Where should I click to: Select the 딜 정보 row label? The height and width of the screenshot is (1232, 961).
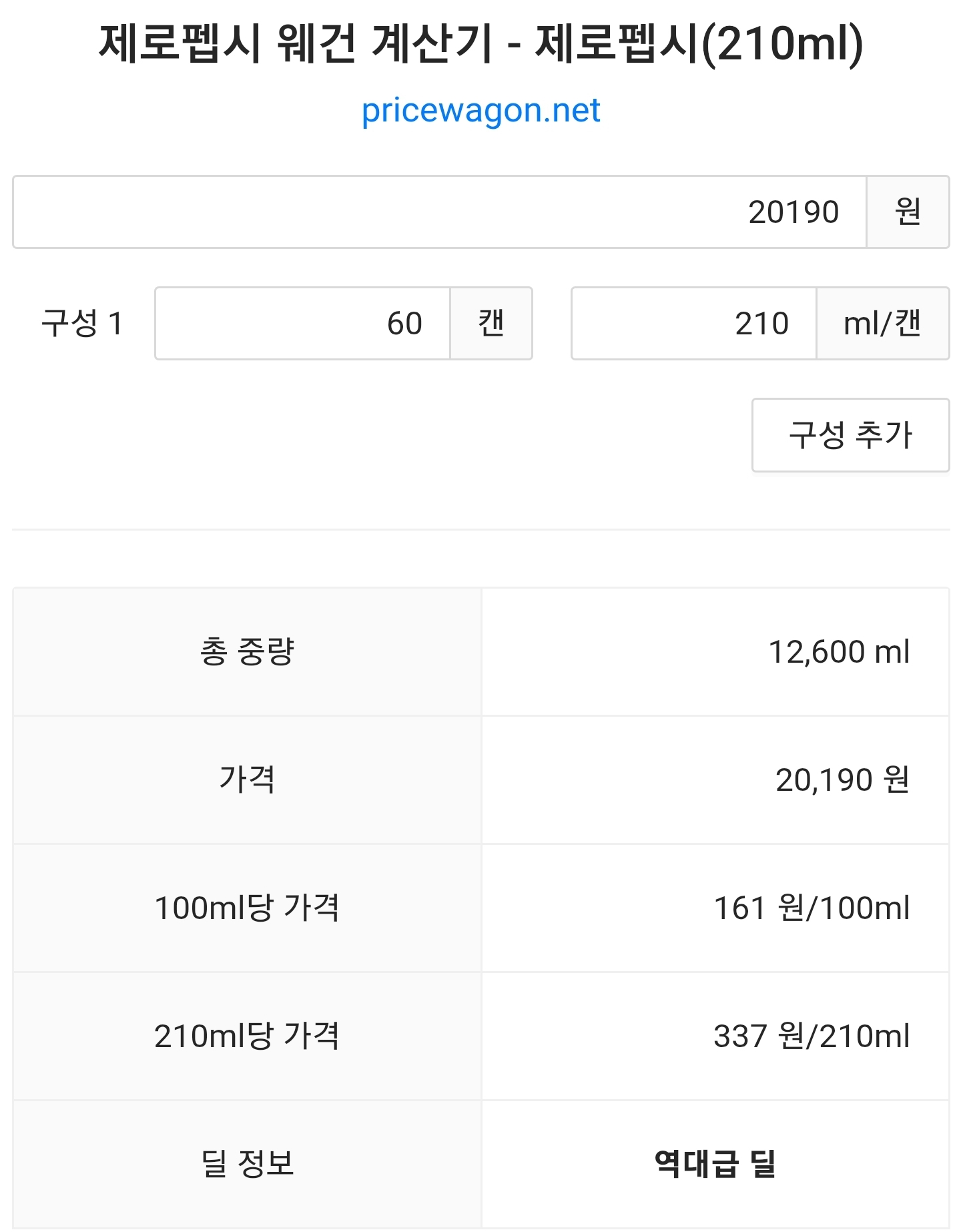coord(247,1164)
